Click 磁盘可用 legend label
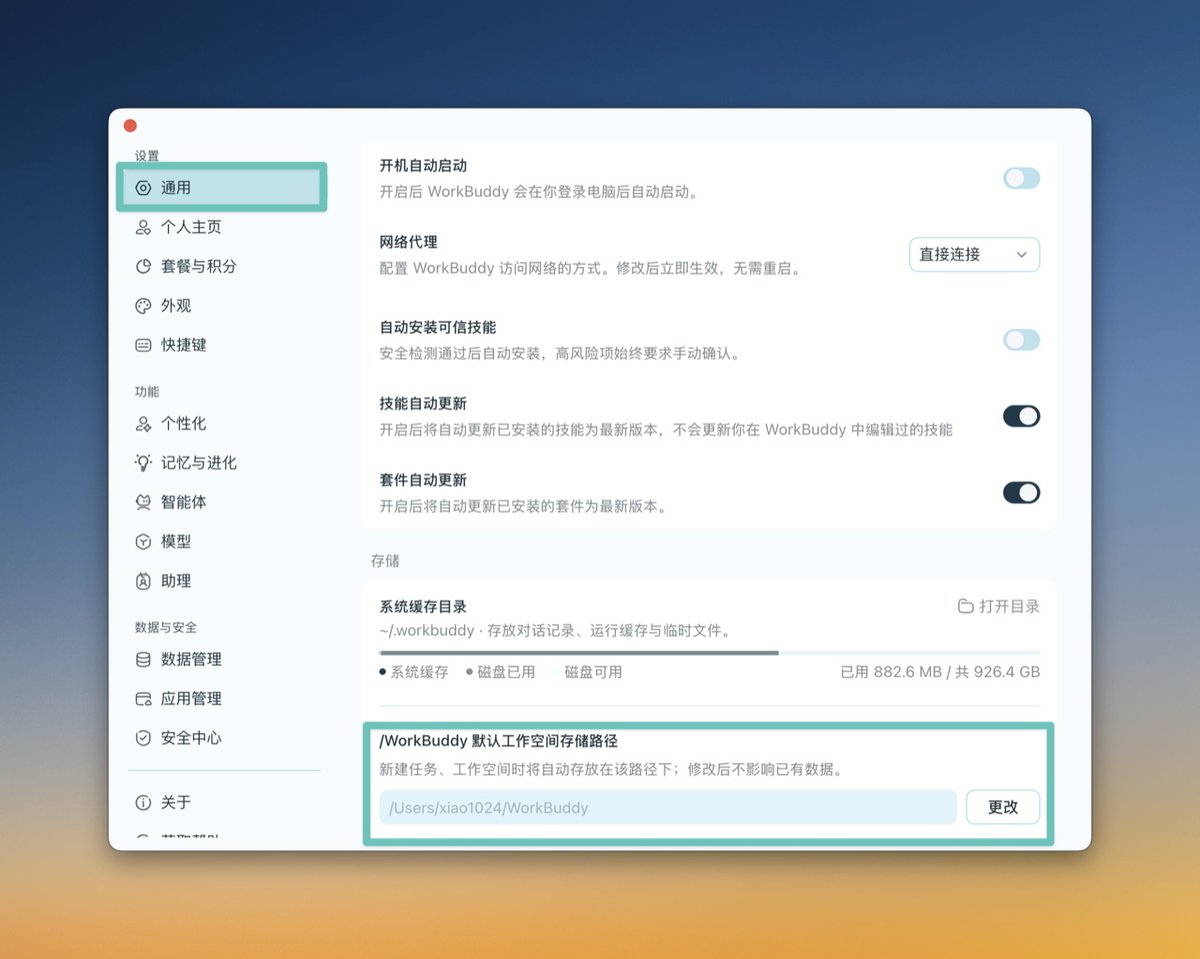 tap(593, 672)
